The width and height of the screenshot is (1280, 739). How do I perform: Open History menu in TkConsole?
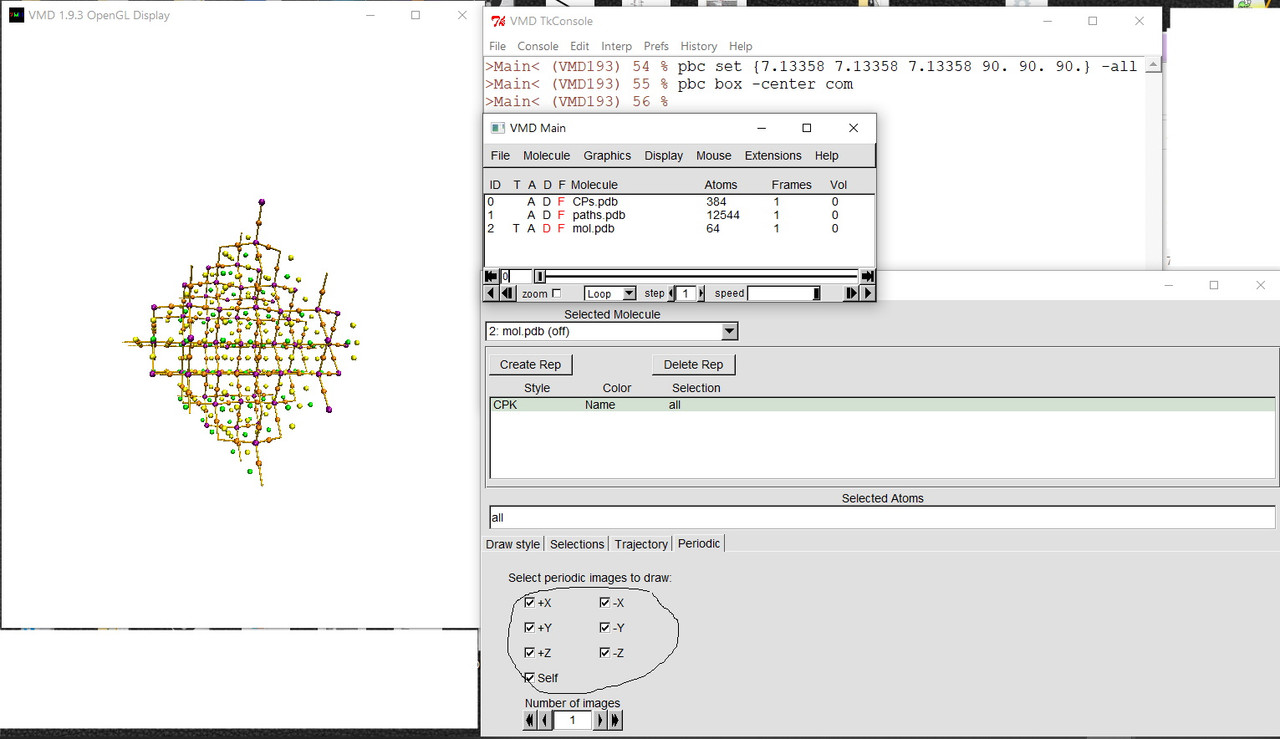(698, 46)
